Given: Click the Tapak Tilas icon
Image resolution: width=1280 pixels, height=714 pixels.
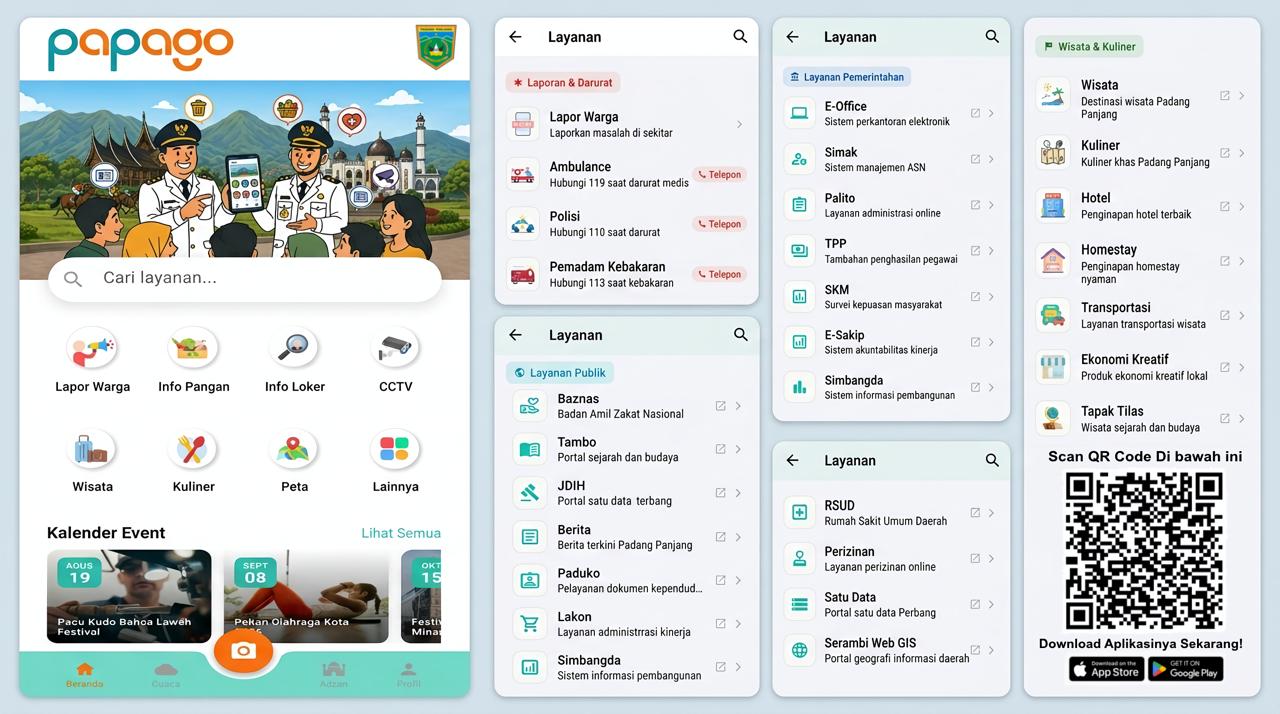Looking at the screenshot, I should click(x=1052, y=418).
